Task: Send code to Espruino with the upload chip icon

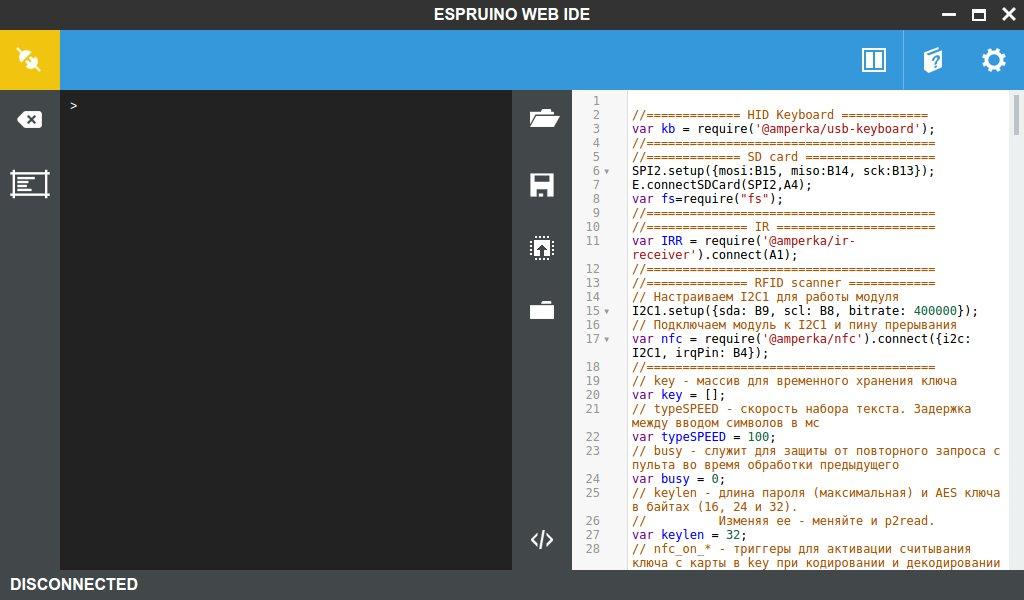Action: [x=542, y=248]
